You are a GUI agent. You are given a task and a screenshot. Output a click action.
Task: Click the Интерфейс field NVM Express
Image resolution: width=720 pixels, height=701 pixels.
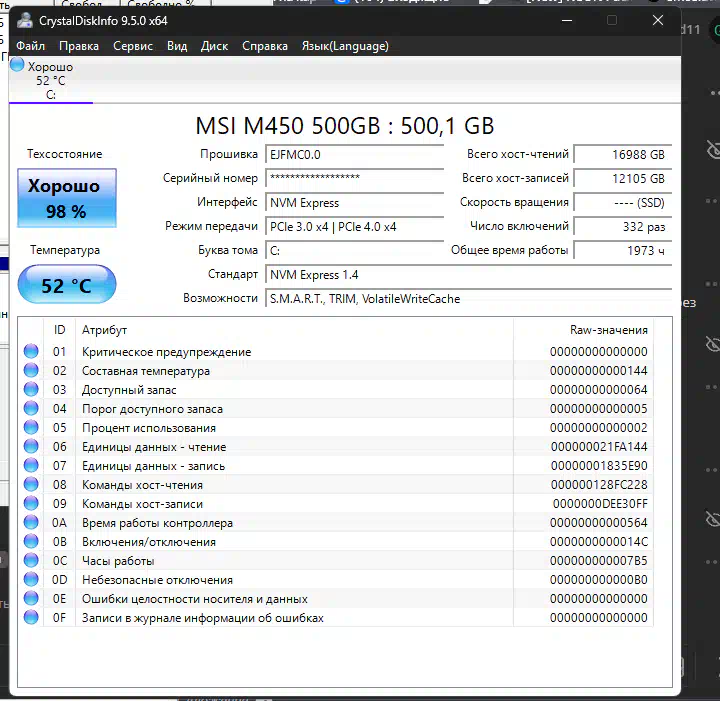(x=354, y=202)
